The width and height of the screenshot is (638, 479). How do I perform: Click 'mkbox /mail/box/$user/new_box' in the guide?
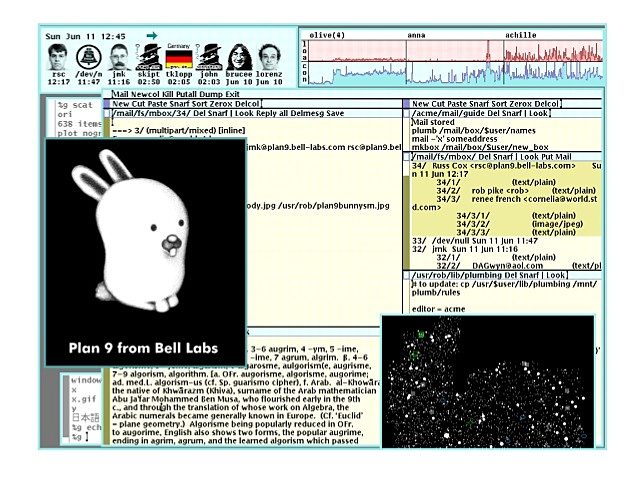click(480, 147)
